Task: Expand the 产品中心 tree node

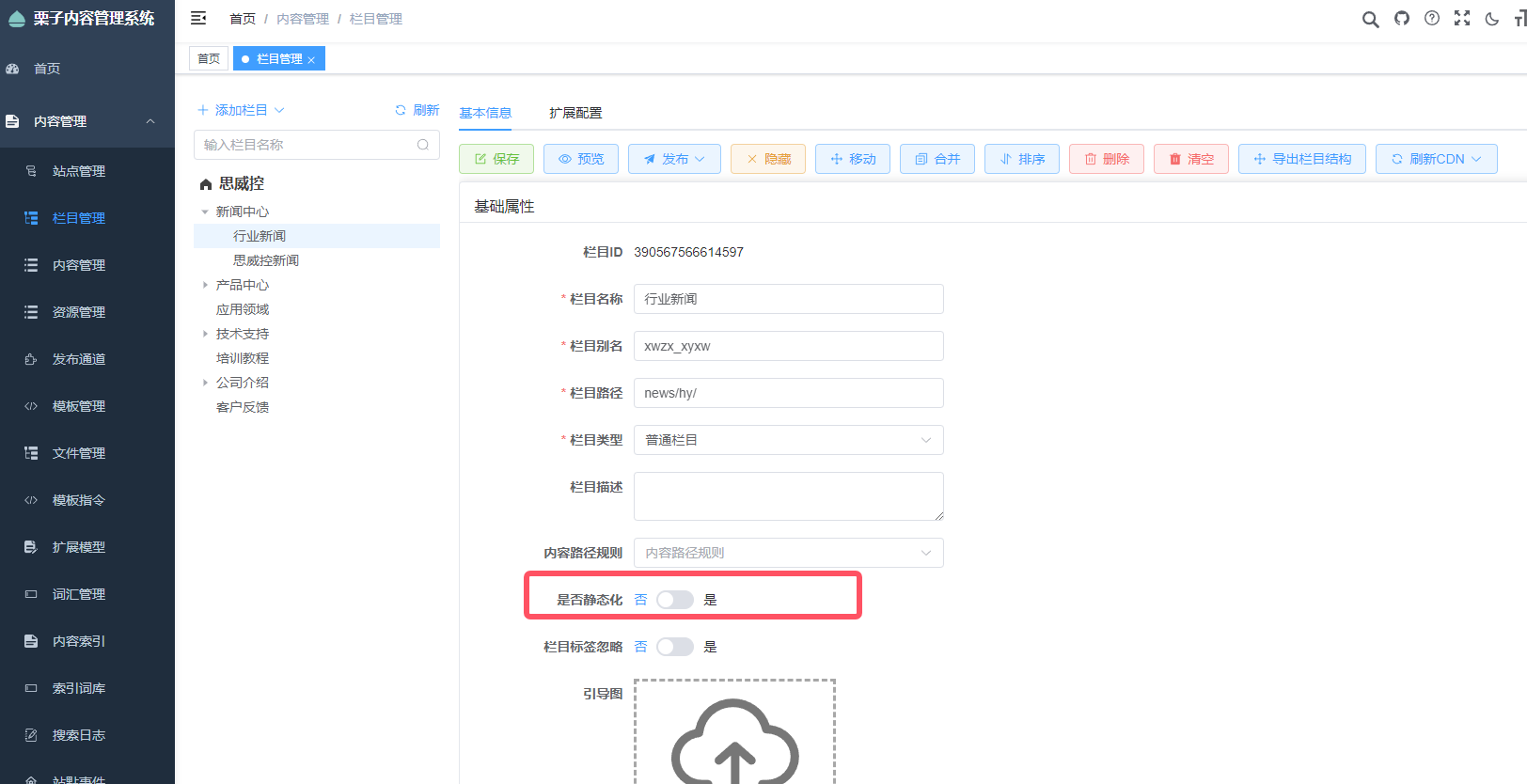Action: [x=206, y=285]
